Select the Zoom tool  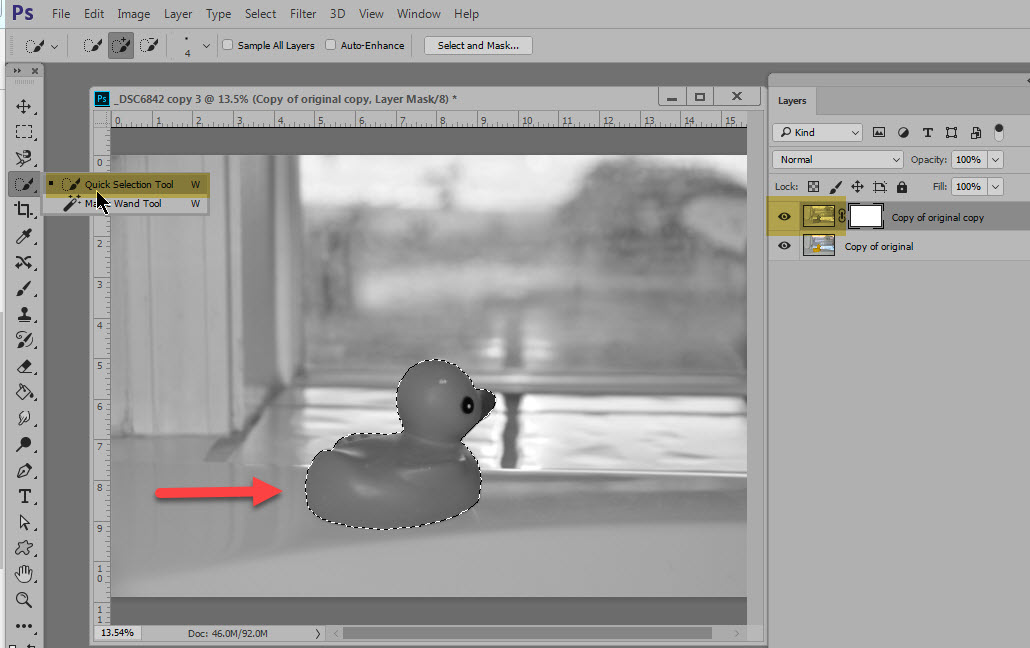(x=24, y=600)
